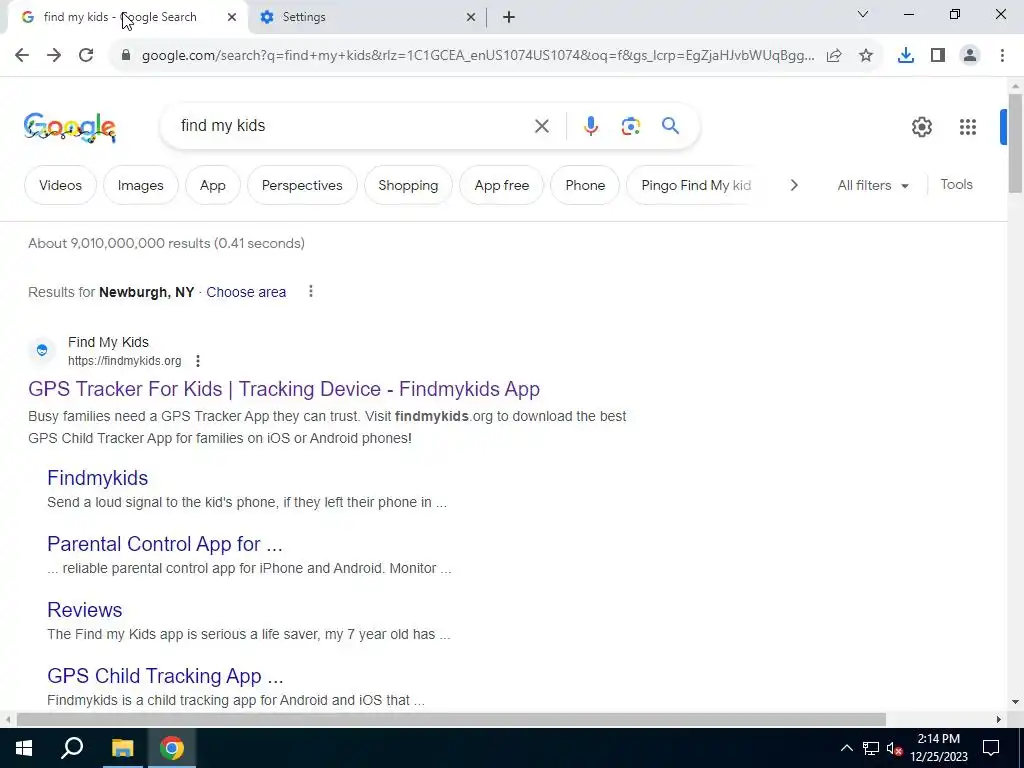Select the Phone filter chip

tap(585, 185)
